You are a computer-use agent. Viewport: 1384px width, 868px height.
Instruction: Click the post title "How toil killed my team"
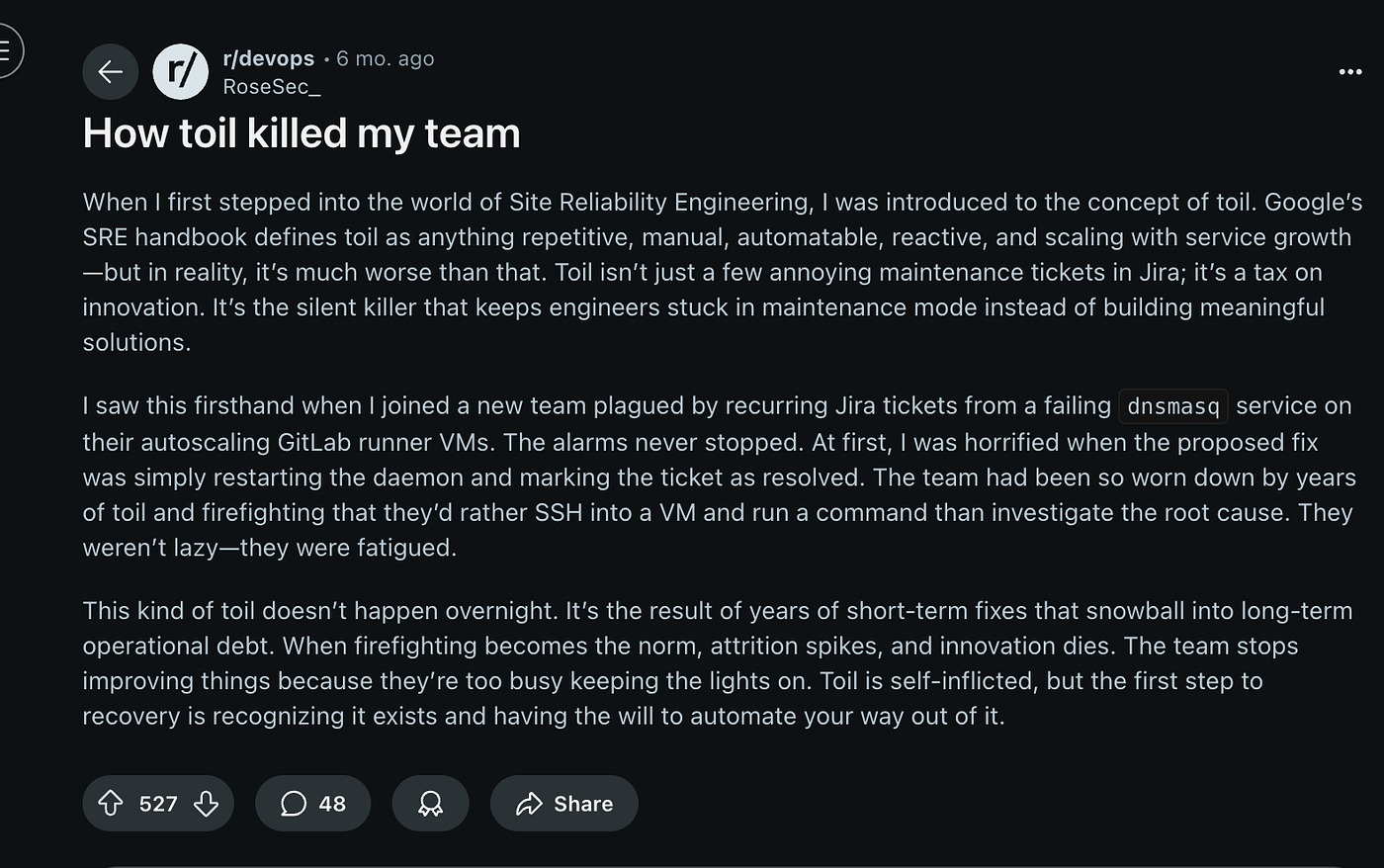302,133
